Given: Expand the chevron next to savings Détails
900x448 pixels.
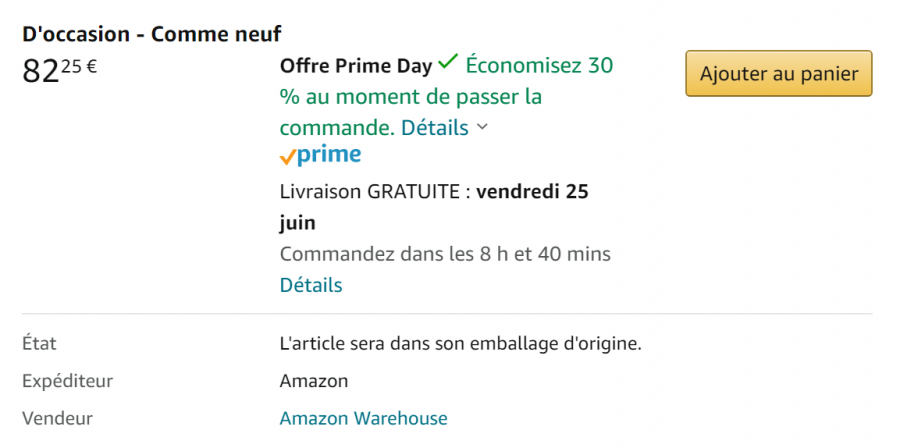Looking at the screenshot, I should [x=482, y=127].
